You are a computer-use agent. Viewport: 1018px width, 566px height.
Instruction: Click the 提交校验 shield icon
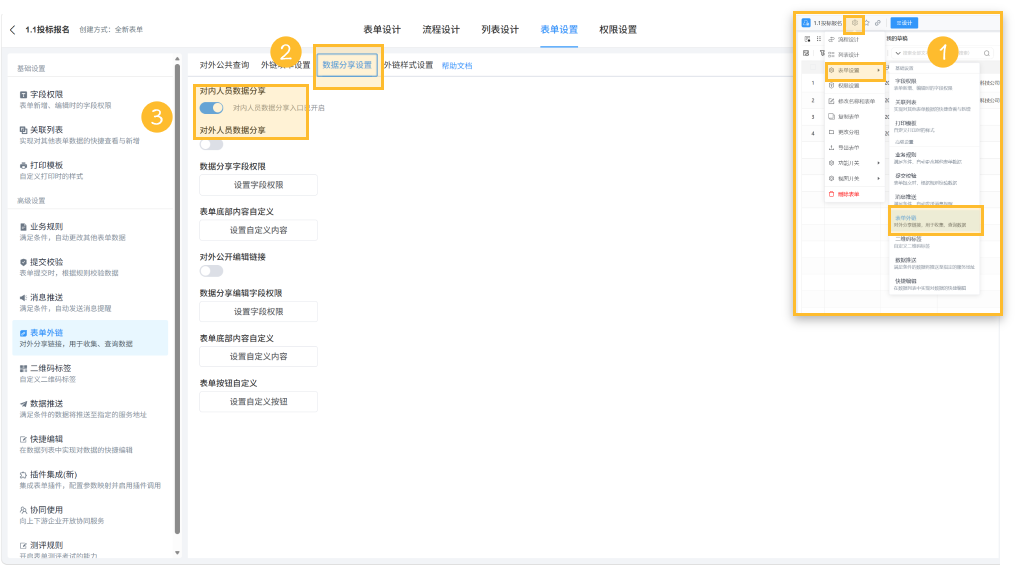tap(23, 262)
